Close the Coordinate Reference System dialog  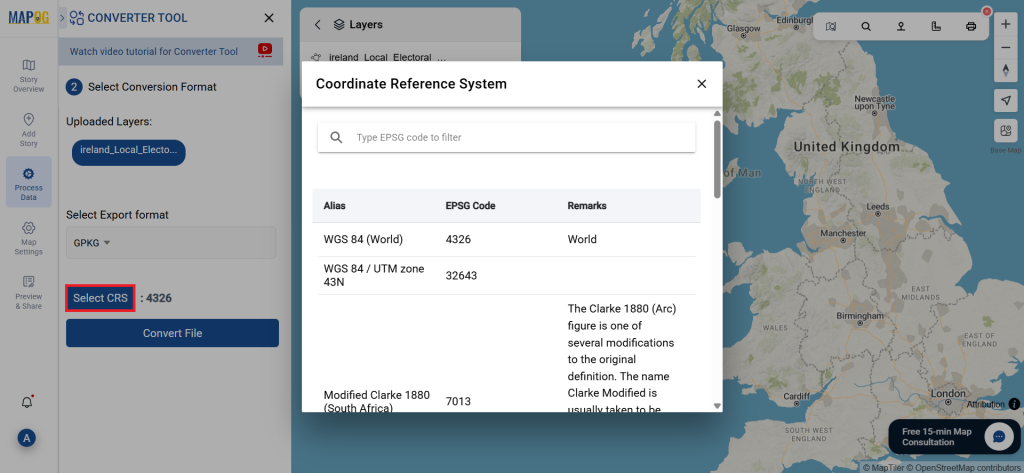pyautogui.click(x=702, y=84)
